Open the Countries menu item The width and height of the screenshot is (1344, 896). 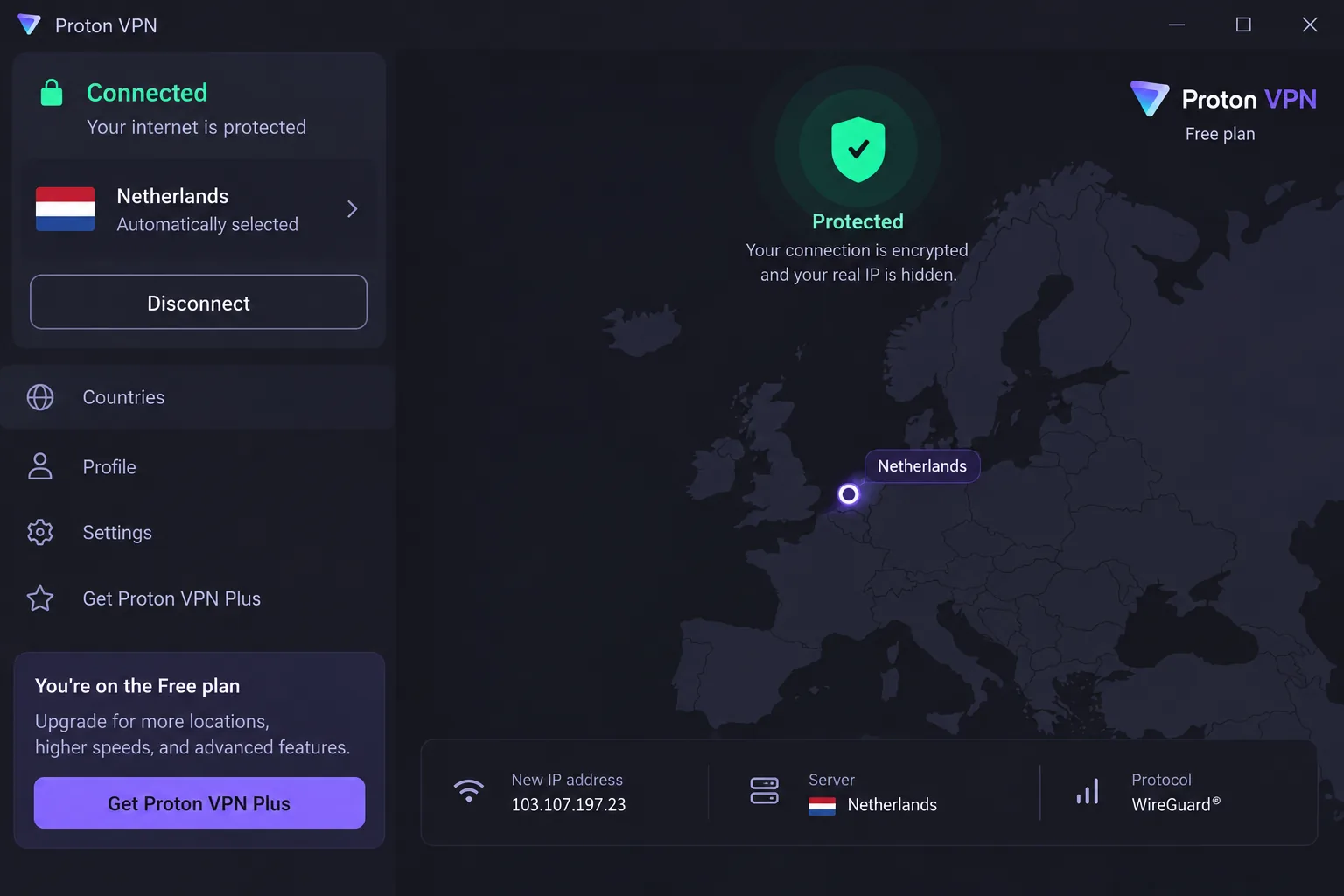[198, 397]
